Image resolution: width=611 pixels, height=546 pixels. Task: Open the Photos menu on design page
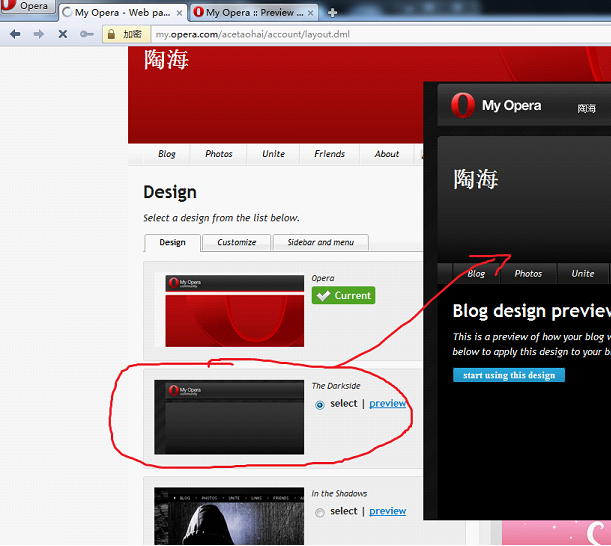219,154
